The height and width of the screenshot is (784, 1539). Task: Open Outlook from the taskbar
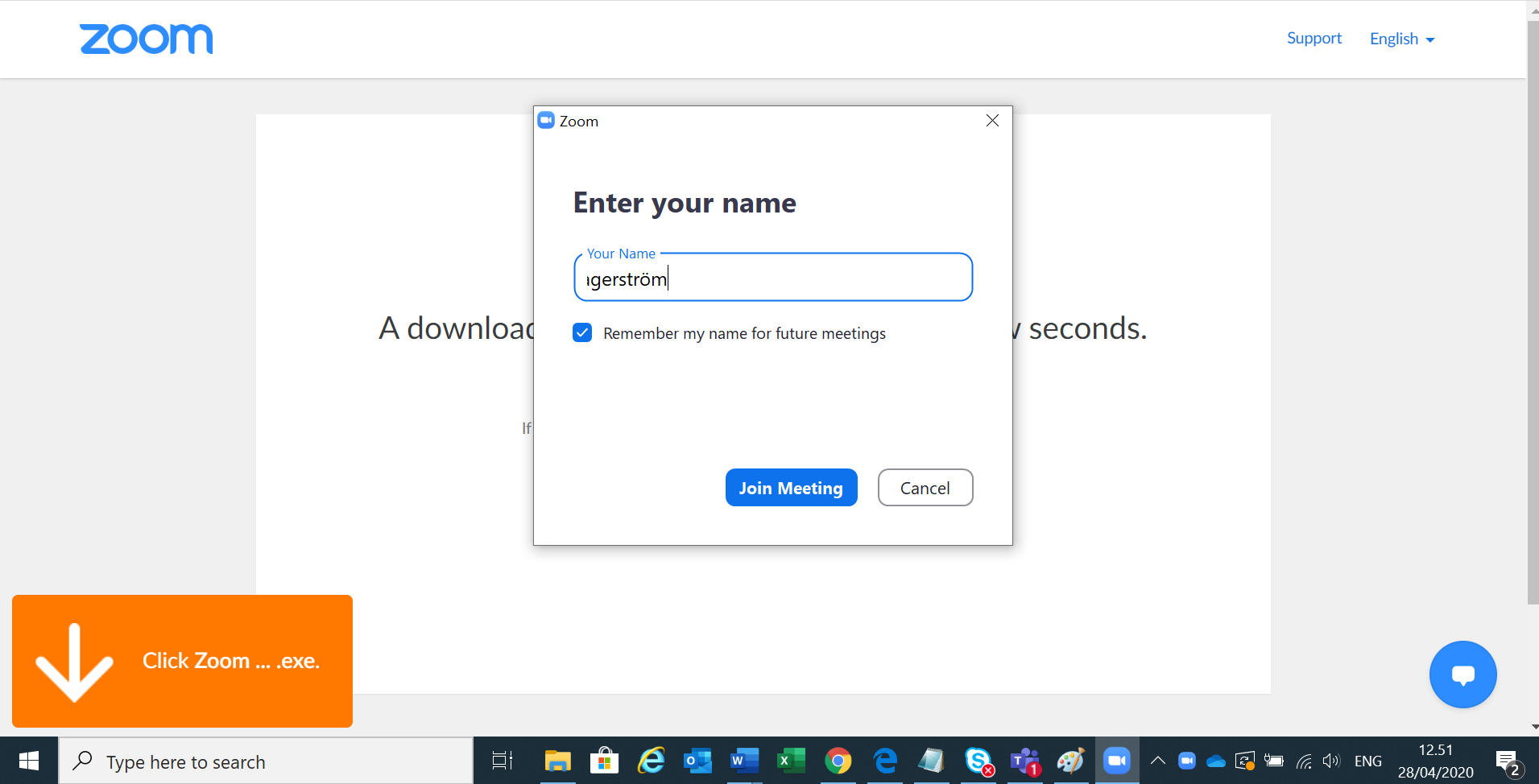[x=697, y=761]
